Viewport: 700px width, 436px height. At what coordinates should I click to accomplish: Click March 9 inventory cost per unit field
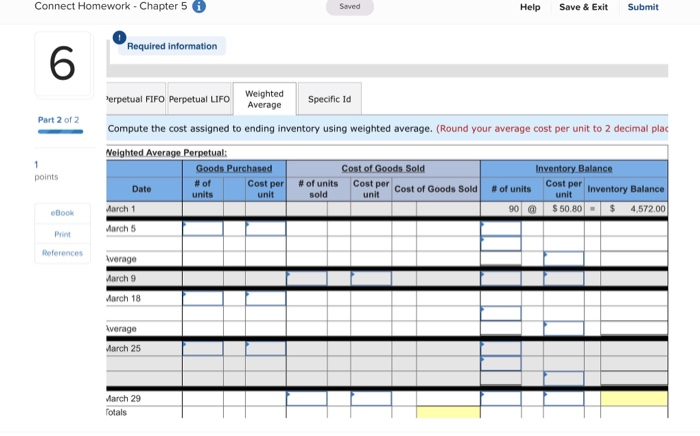[x=563, y=278]
